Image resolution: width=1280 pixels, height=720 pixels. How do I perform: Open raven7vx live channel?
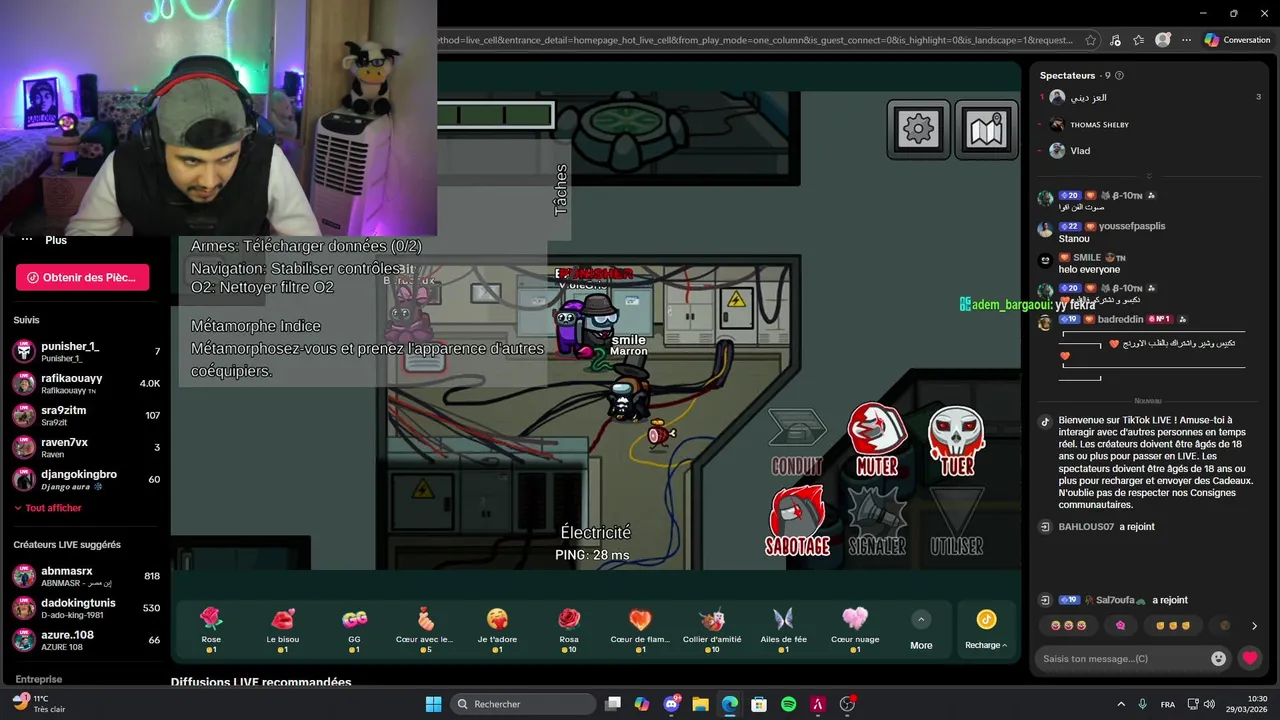(86, 447)
